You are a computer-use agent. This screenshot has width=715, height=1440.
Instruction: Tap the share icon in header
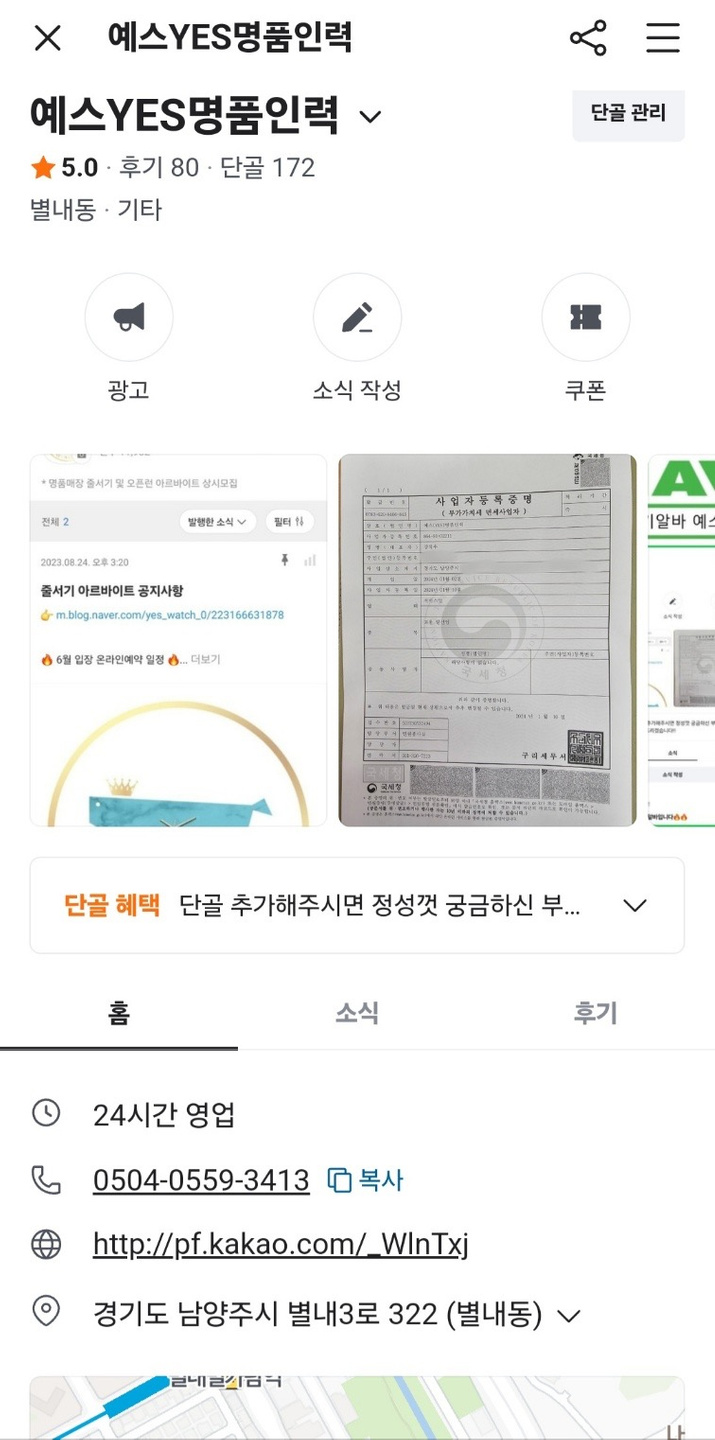[588, 38]
